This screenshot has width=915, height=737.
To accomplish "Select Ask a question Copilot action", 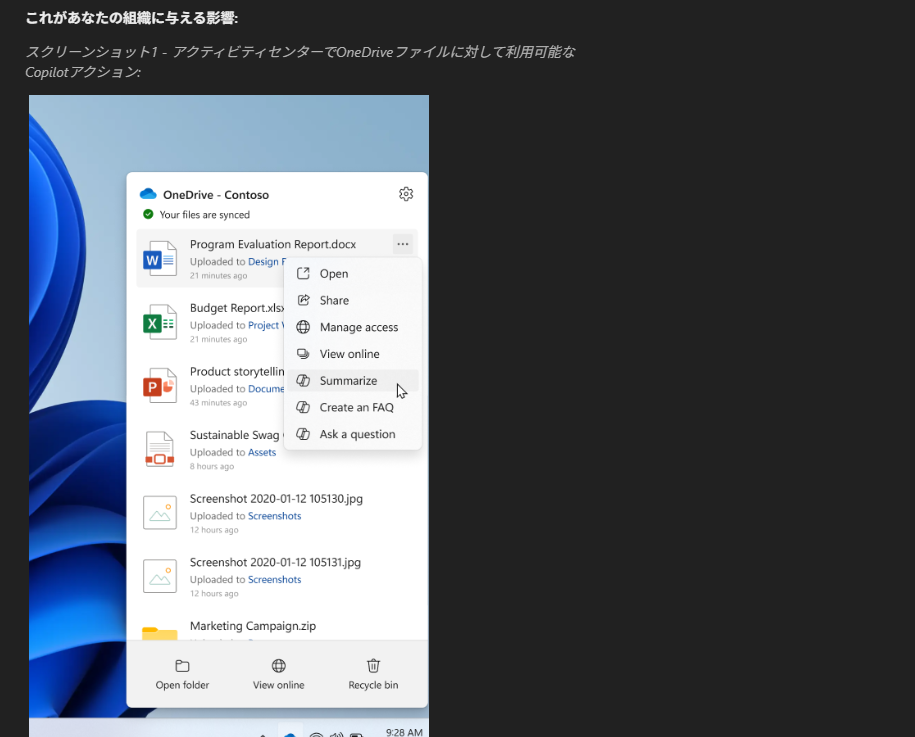I will click(357, 435).
